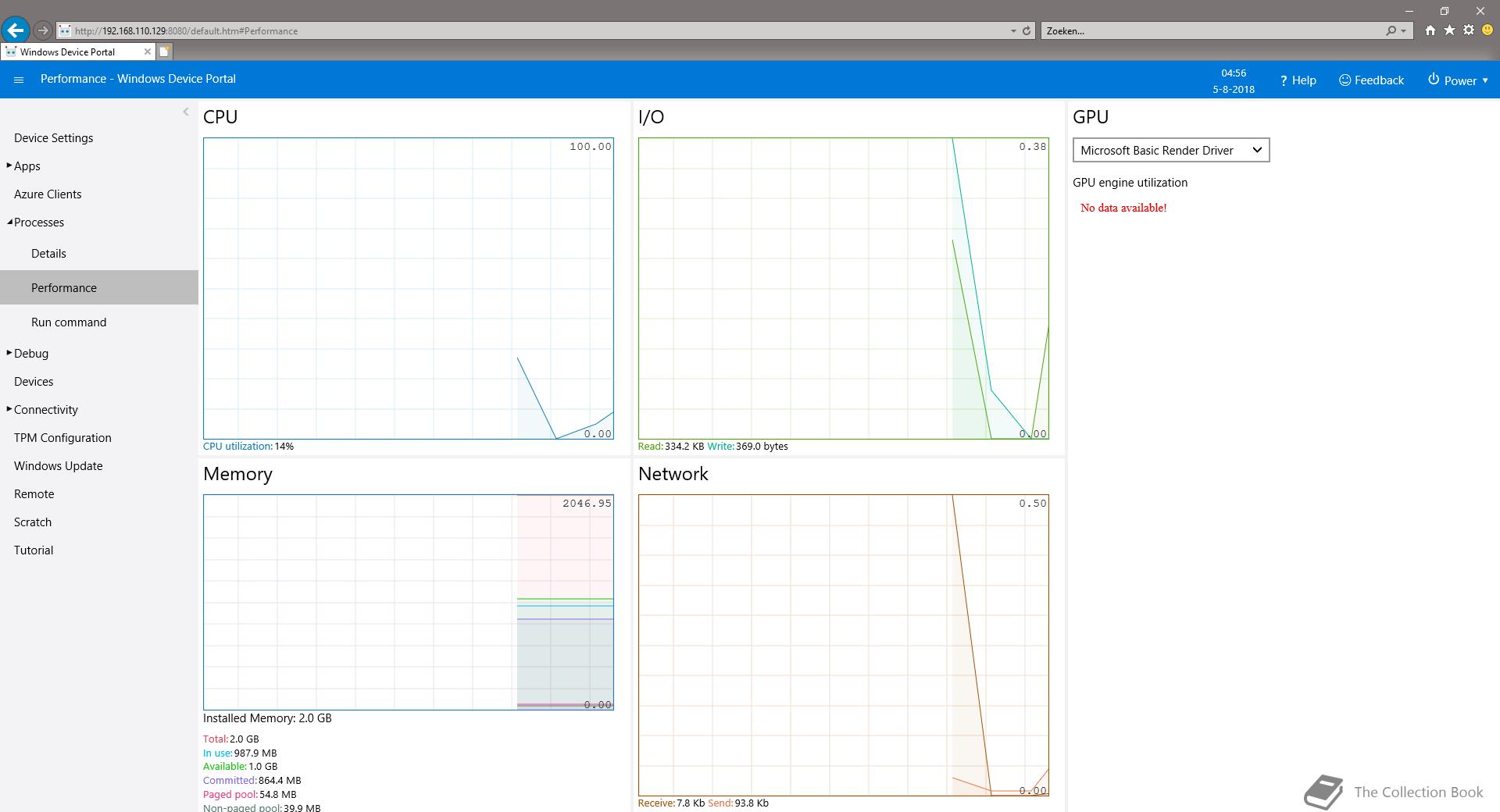Screen dimensions: 1500x812
Task: Close the Windows Device Portal tab
Action: [147, 52]
